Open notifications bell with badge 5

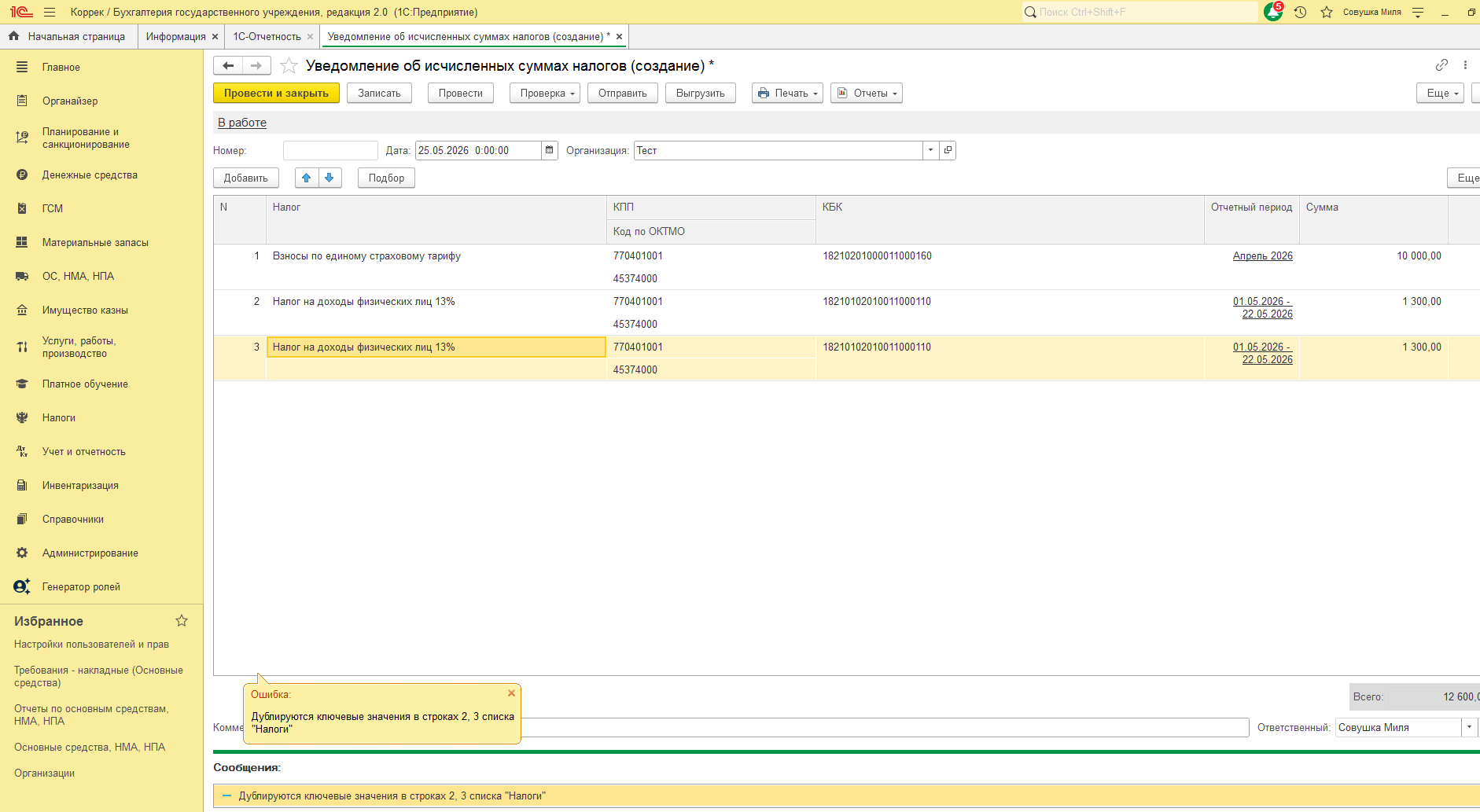(1273, 12)
